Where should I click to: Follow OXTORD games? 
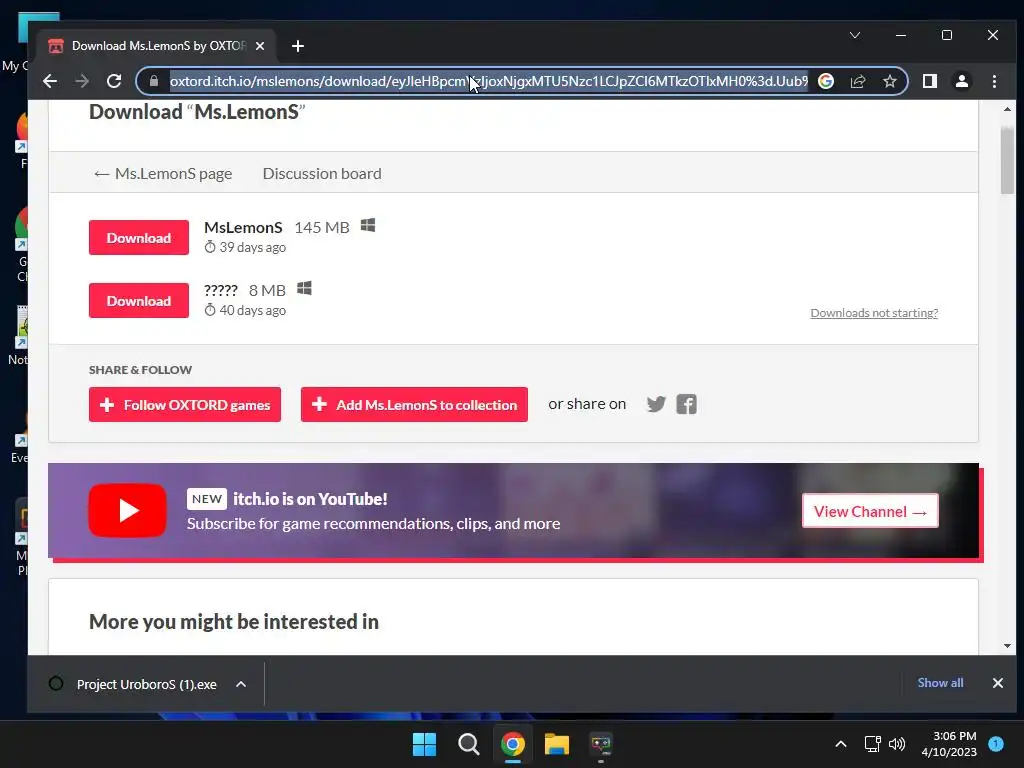(185, 405)
